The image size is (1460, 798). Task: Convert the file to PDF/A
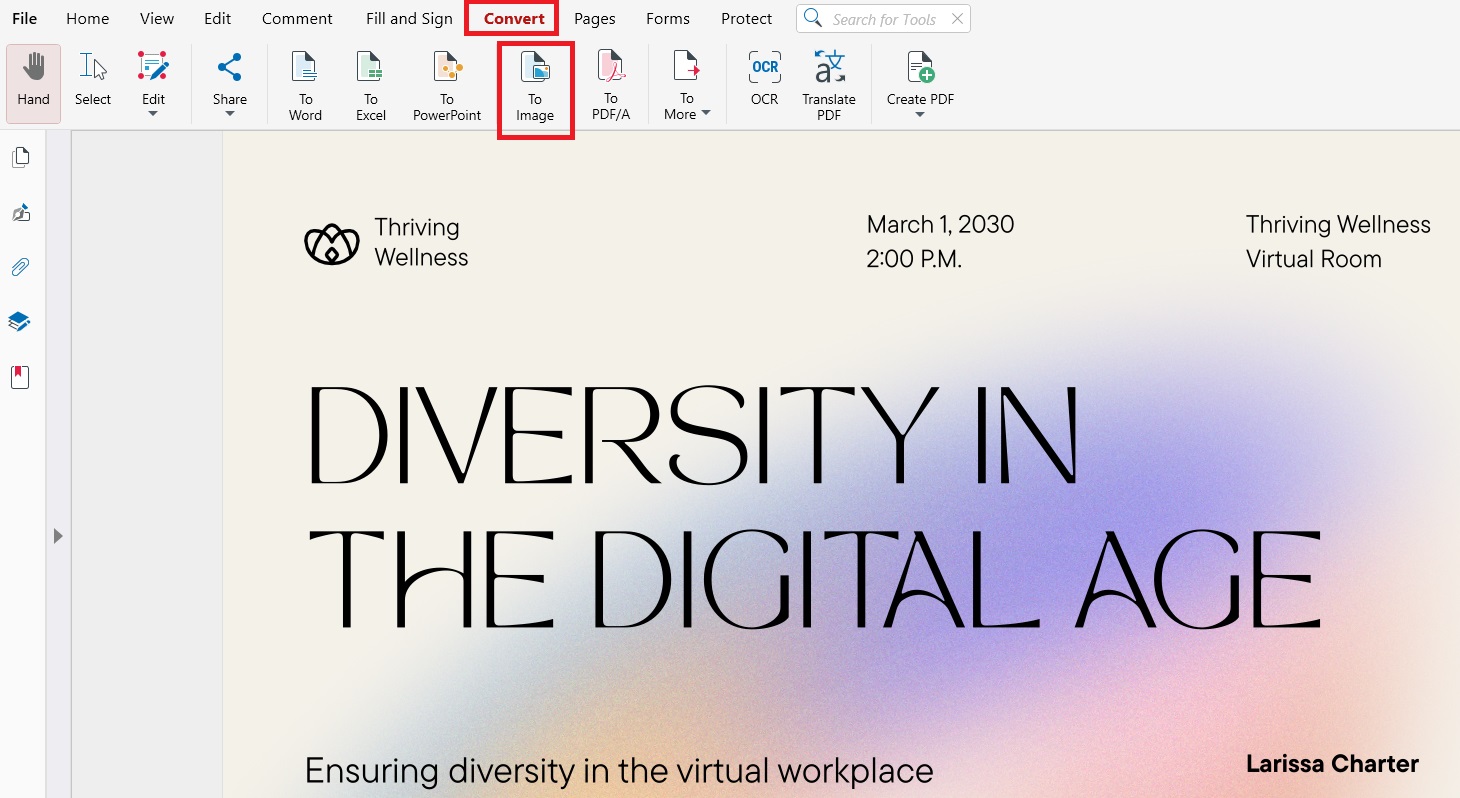click(610, 82)
